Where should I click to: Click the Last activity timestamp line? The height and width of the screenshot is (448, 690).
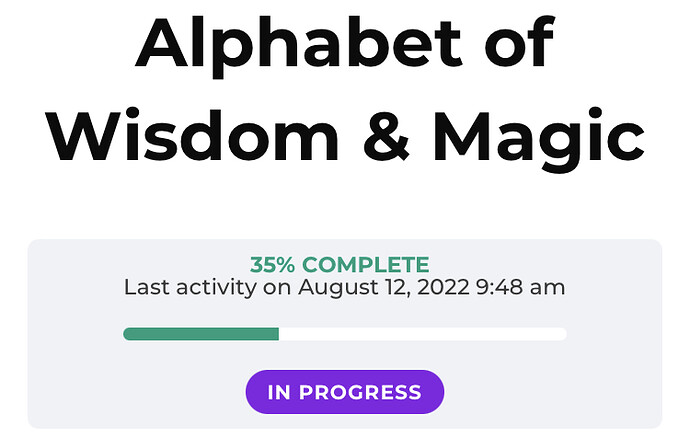[x=344, y=288]
